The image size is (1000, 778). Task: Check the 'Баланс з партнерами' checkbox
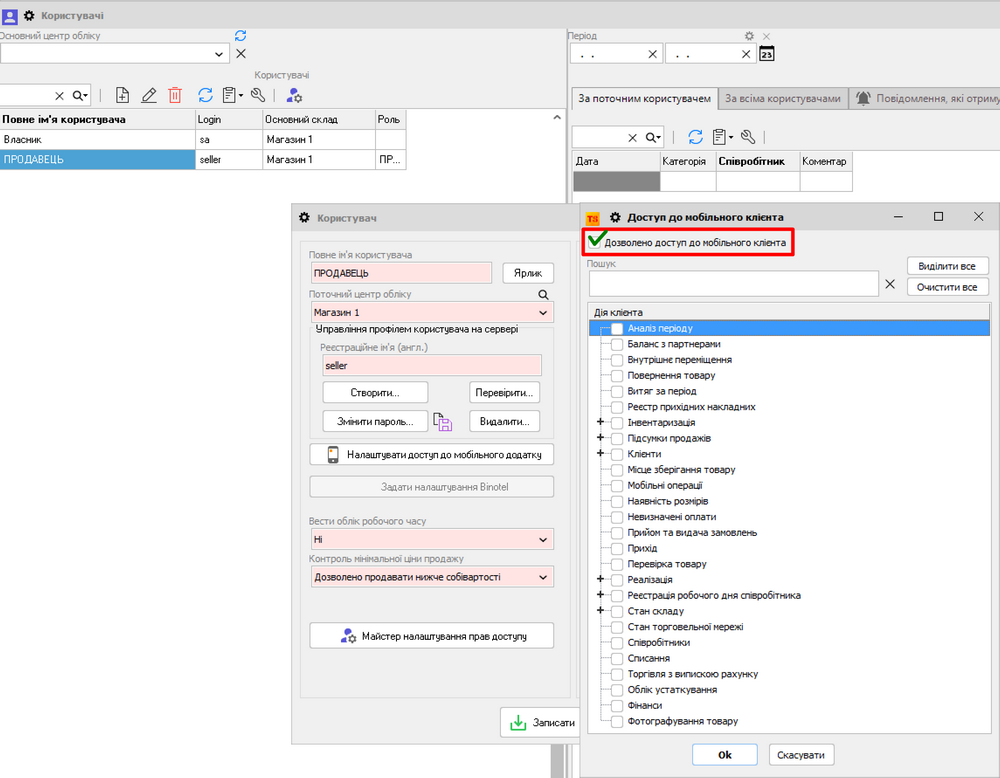pyautogui.click(x=617, y=344)
